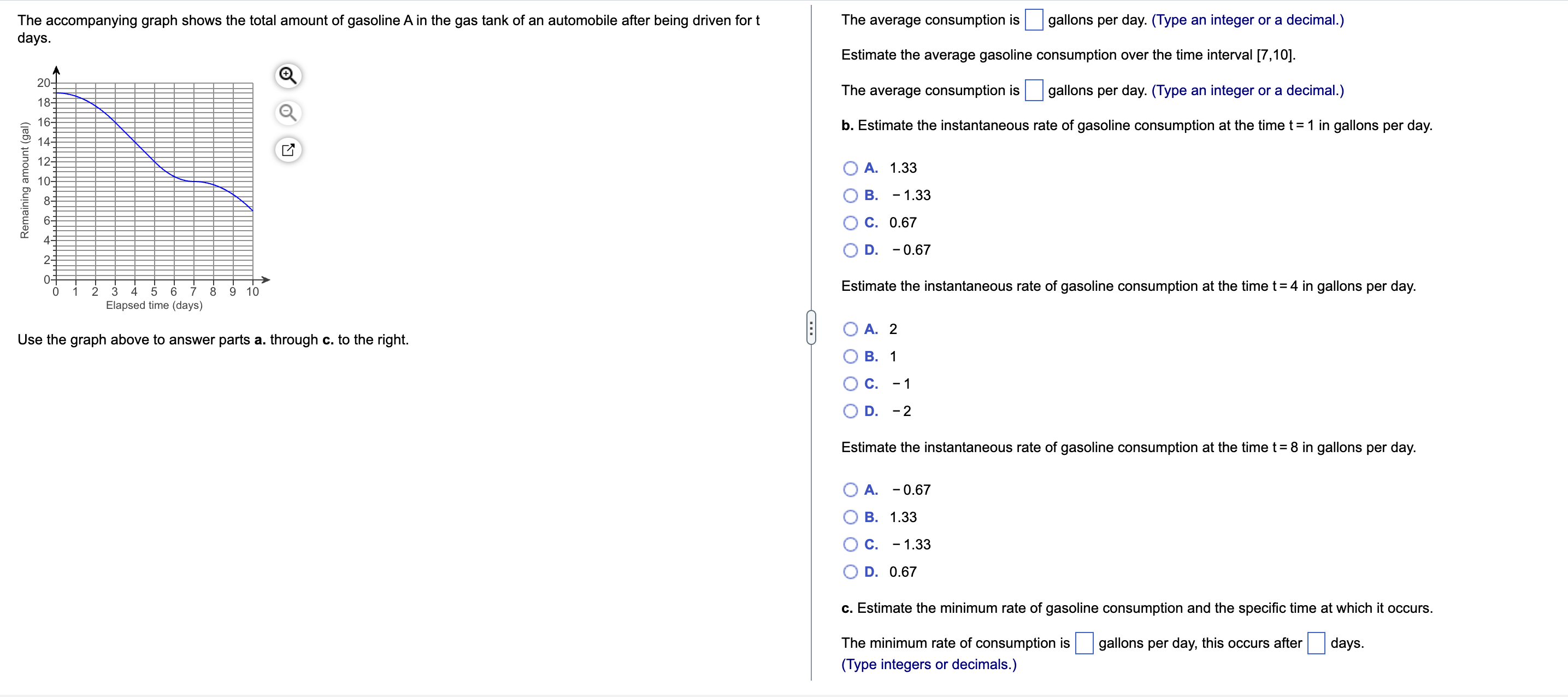Click the days answer box in part c
This screenshot has width=1568, height=697.
tap(1316, 643)
